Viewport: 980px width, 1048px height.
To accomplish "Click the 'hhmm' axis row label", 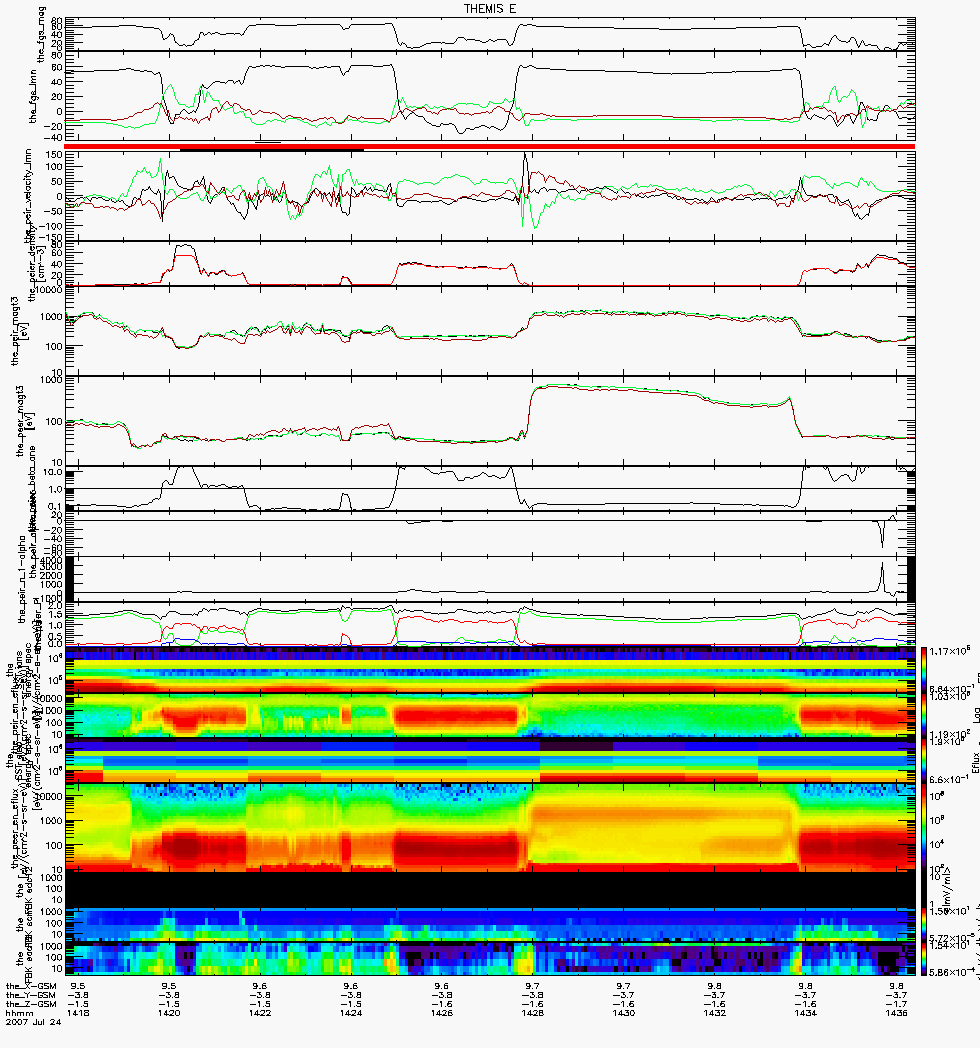I will [19, 1013].
